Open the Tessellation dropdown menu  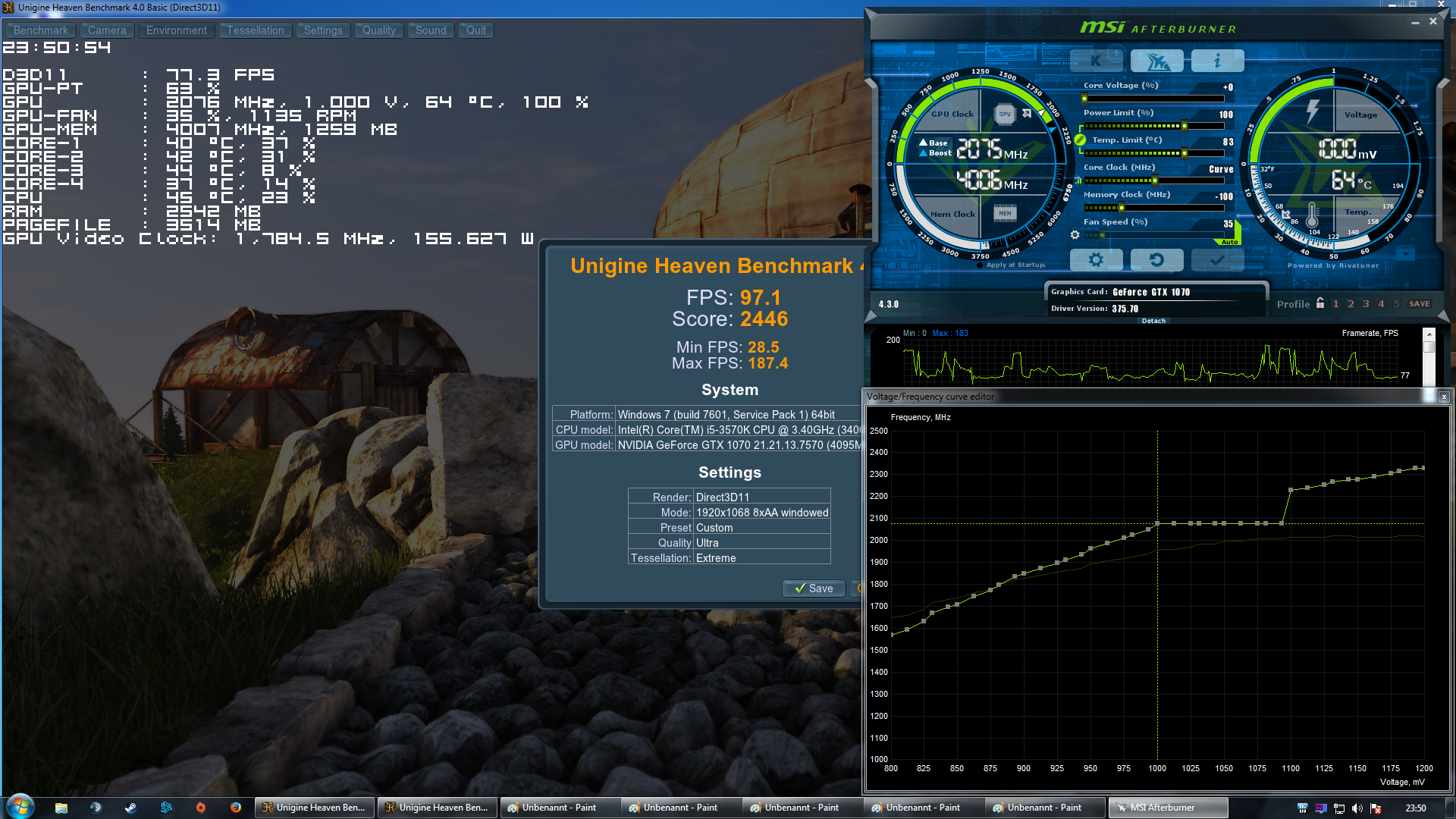pos(256,30)
